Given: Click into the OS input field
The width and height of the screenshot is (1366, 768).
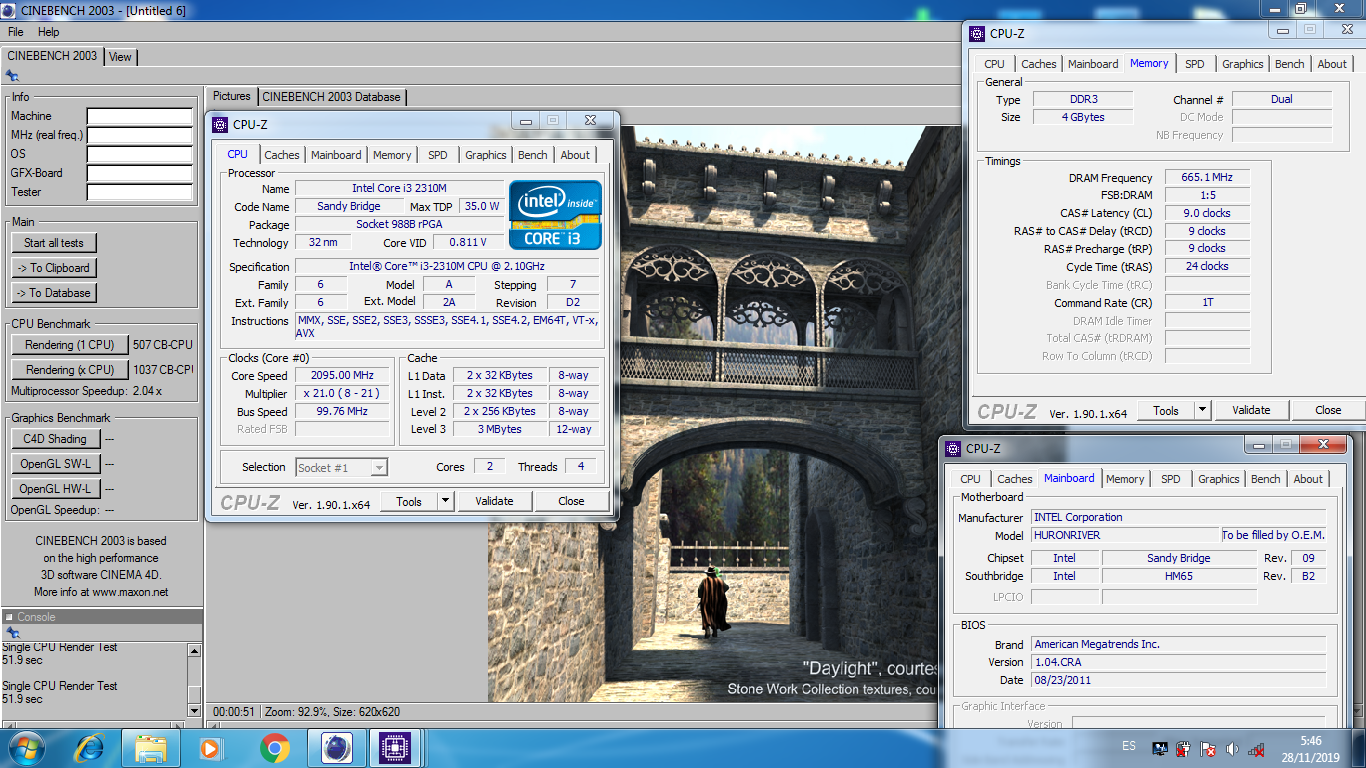Looking at the screenshot, I should (139, 155).
